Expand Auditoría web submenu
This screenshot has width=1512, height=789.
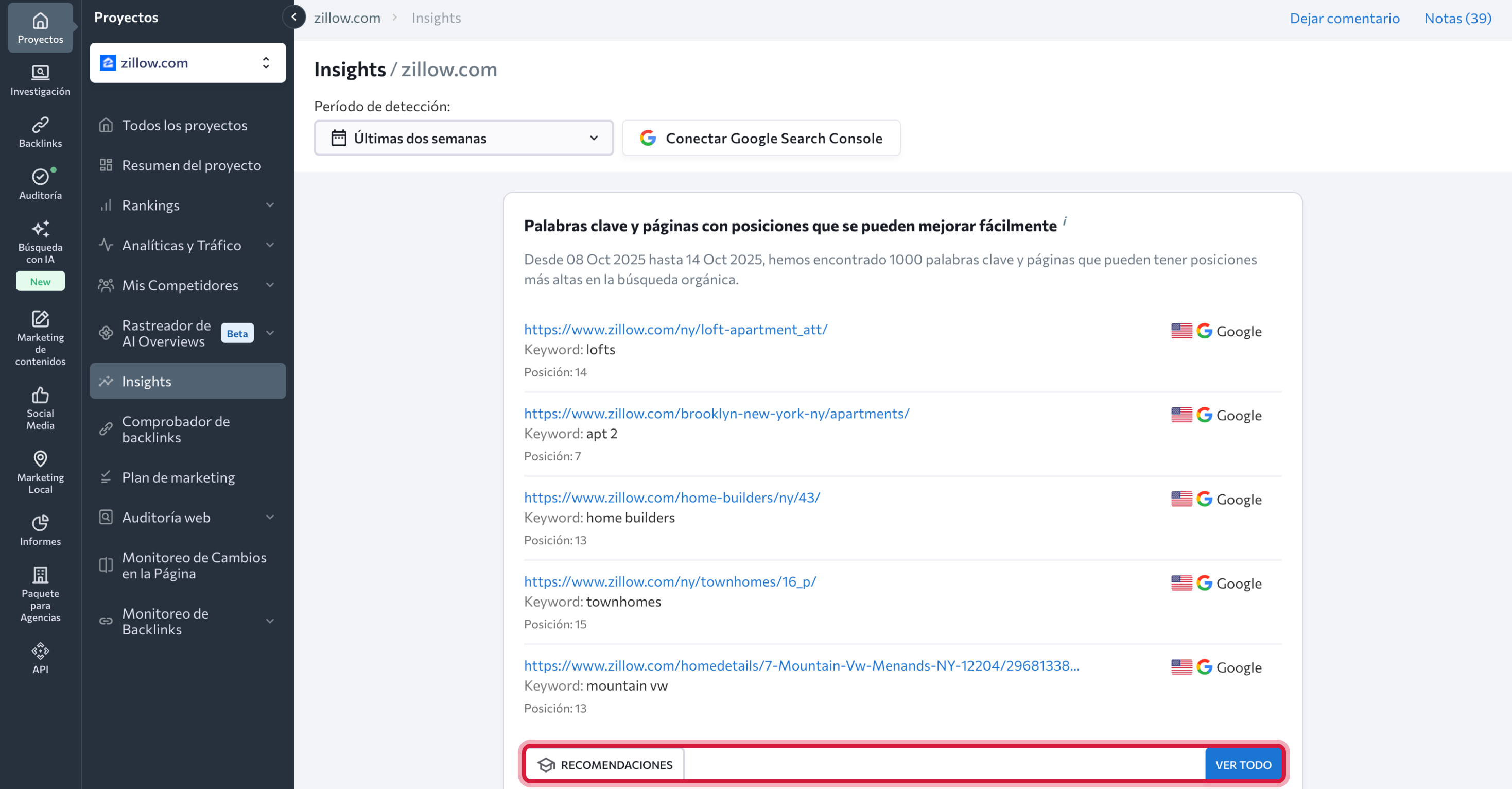[x=270, y=517]
